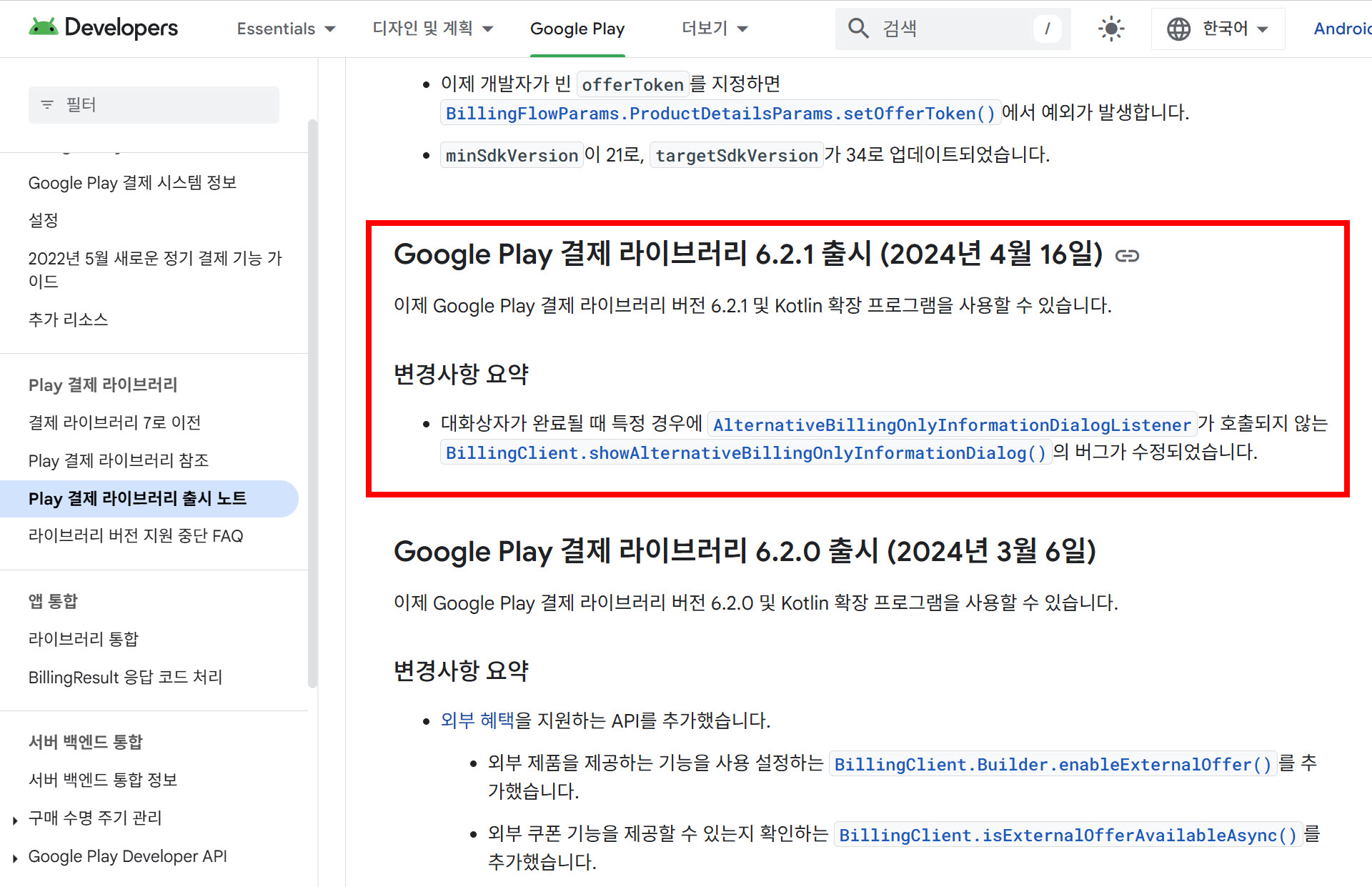Click the globe language icon
This screenshot has width=1372, height=887.
point(1178,29)
